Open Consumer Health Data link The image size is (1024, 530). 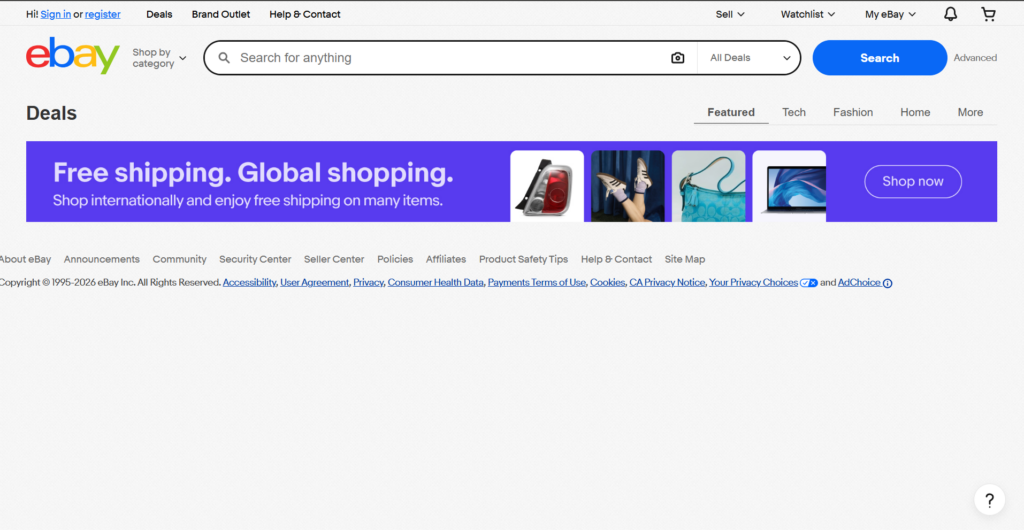436,283
